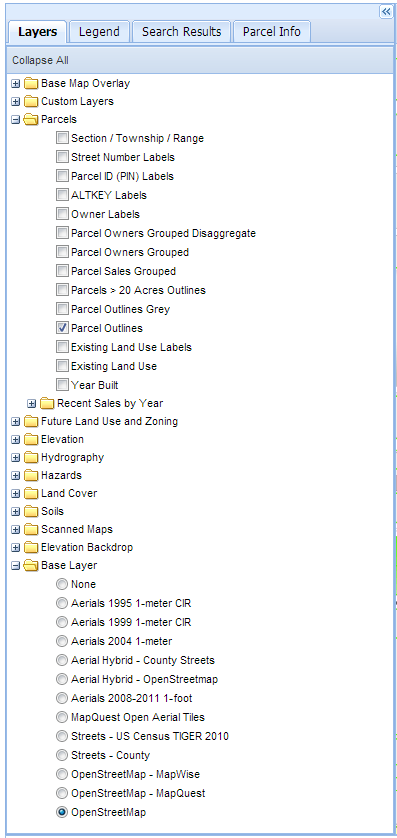
Task: Select OpenStreetMap - MapQuest base layer
Action: (63, 793)
